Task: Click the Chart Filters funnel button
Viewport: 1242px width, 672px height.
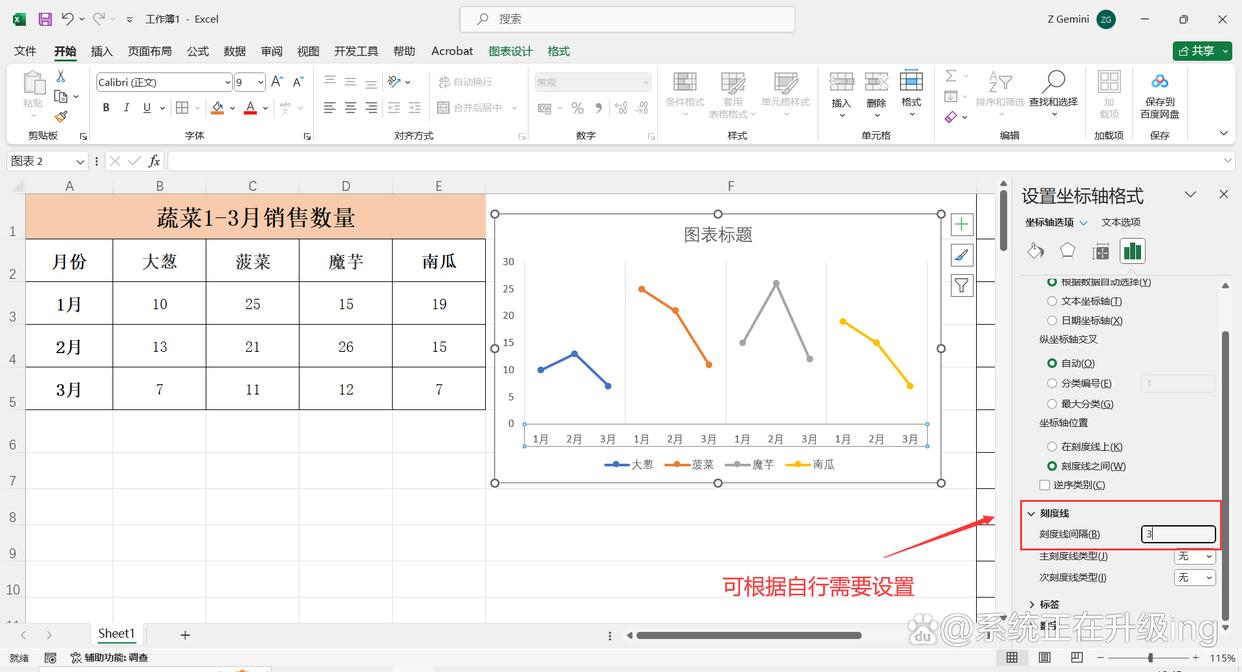Action: 961,286
